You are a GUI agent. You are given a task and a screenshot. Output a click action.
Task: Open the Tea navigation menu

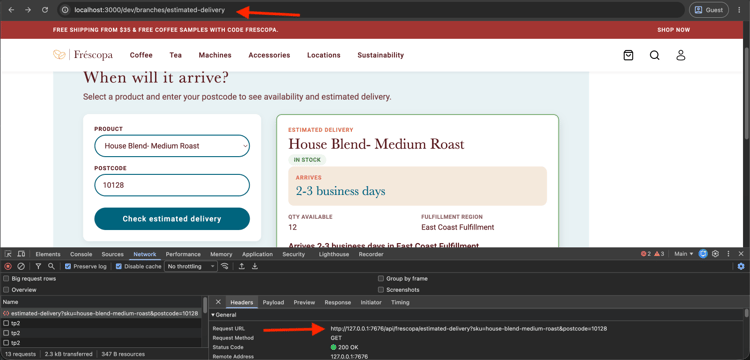point(176,55)
